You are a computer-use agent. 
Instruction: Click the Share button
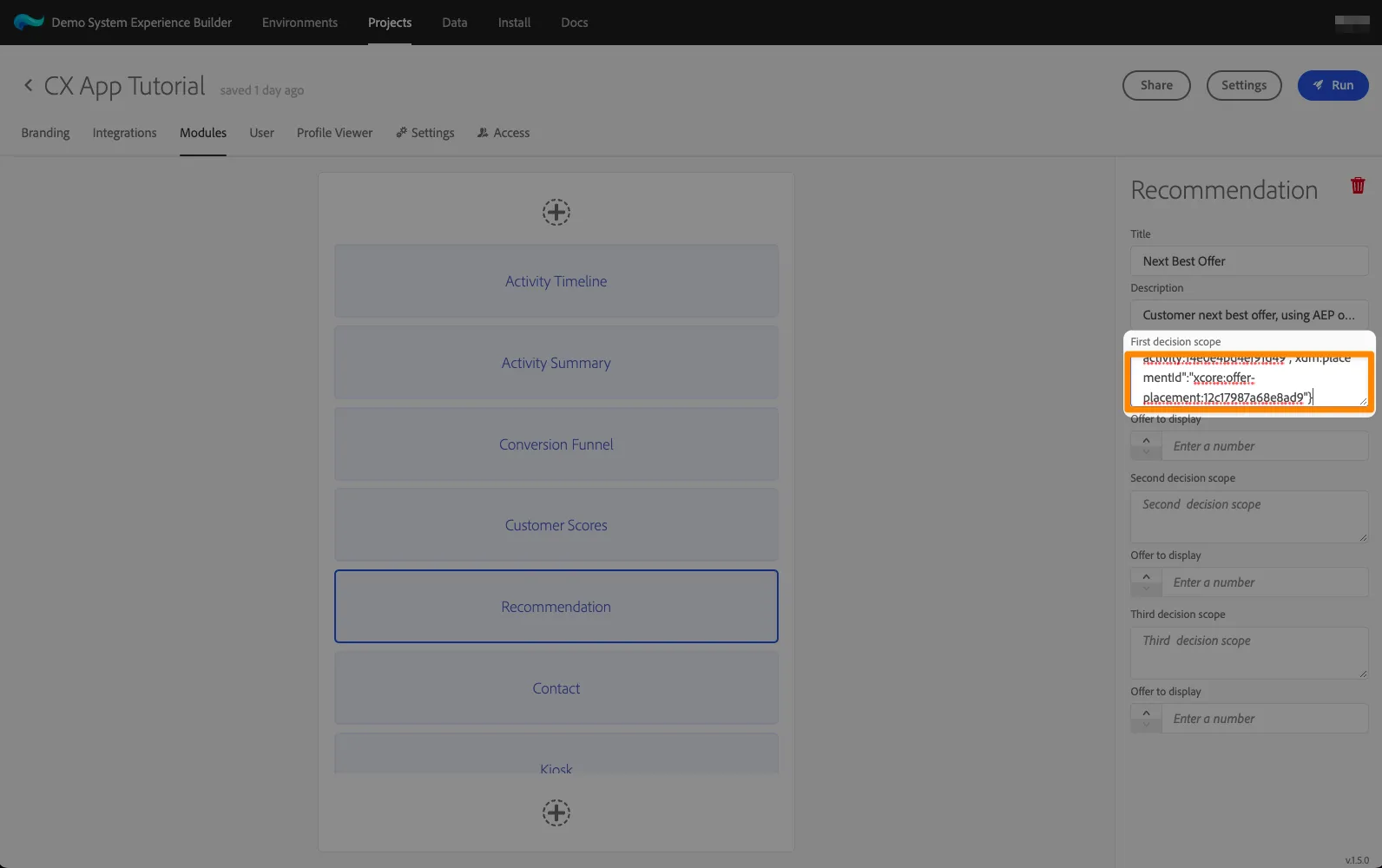click(x=1156, y=85)
